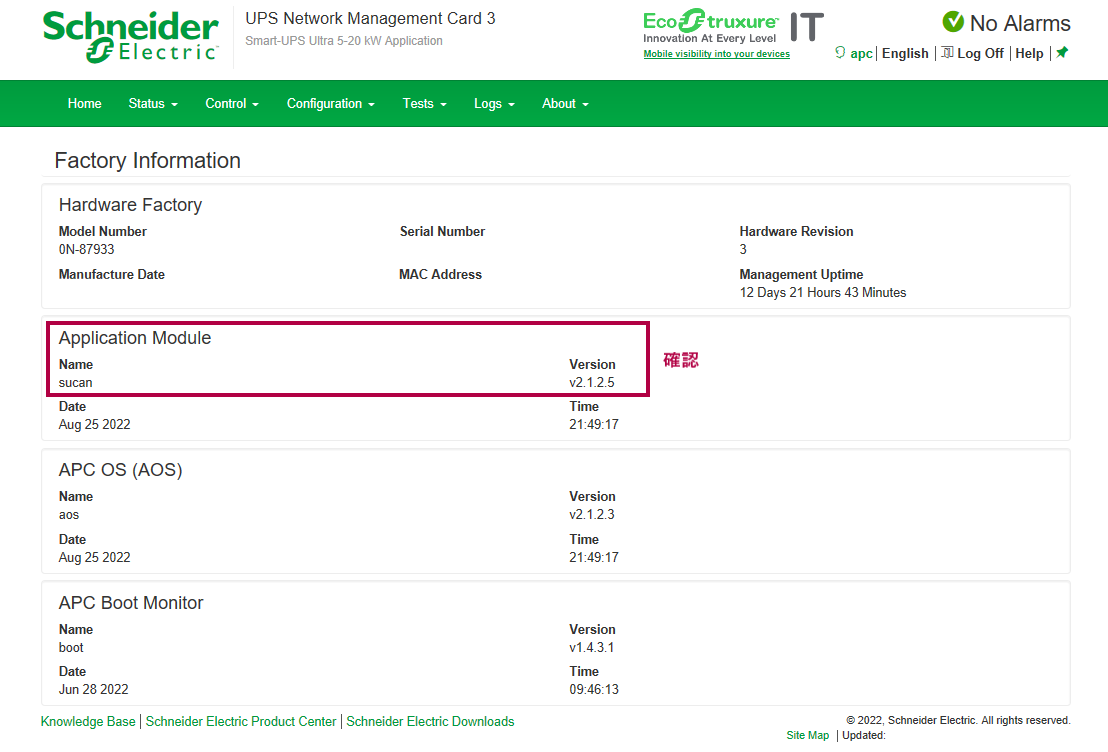The height and width of the screenshot is (752, 1108).
Task: Open the Site Map link
Action: (808, 735)
